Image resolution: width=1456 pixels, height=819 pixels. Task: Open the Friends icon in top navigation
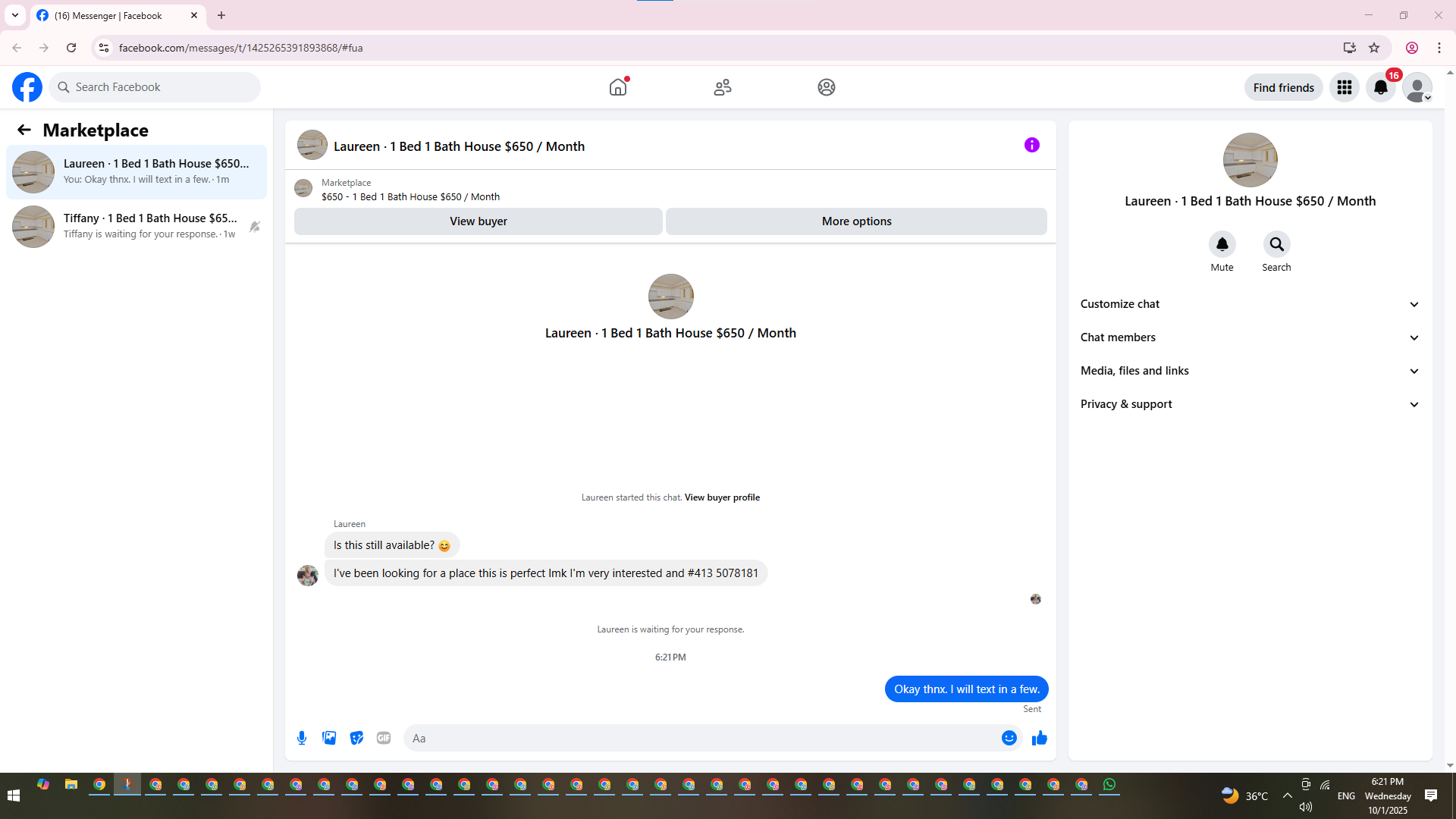[723, 87]
